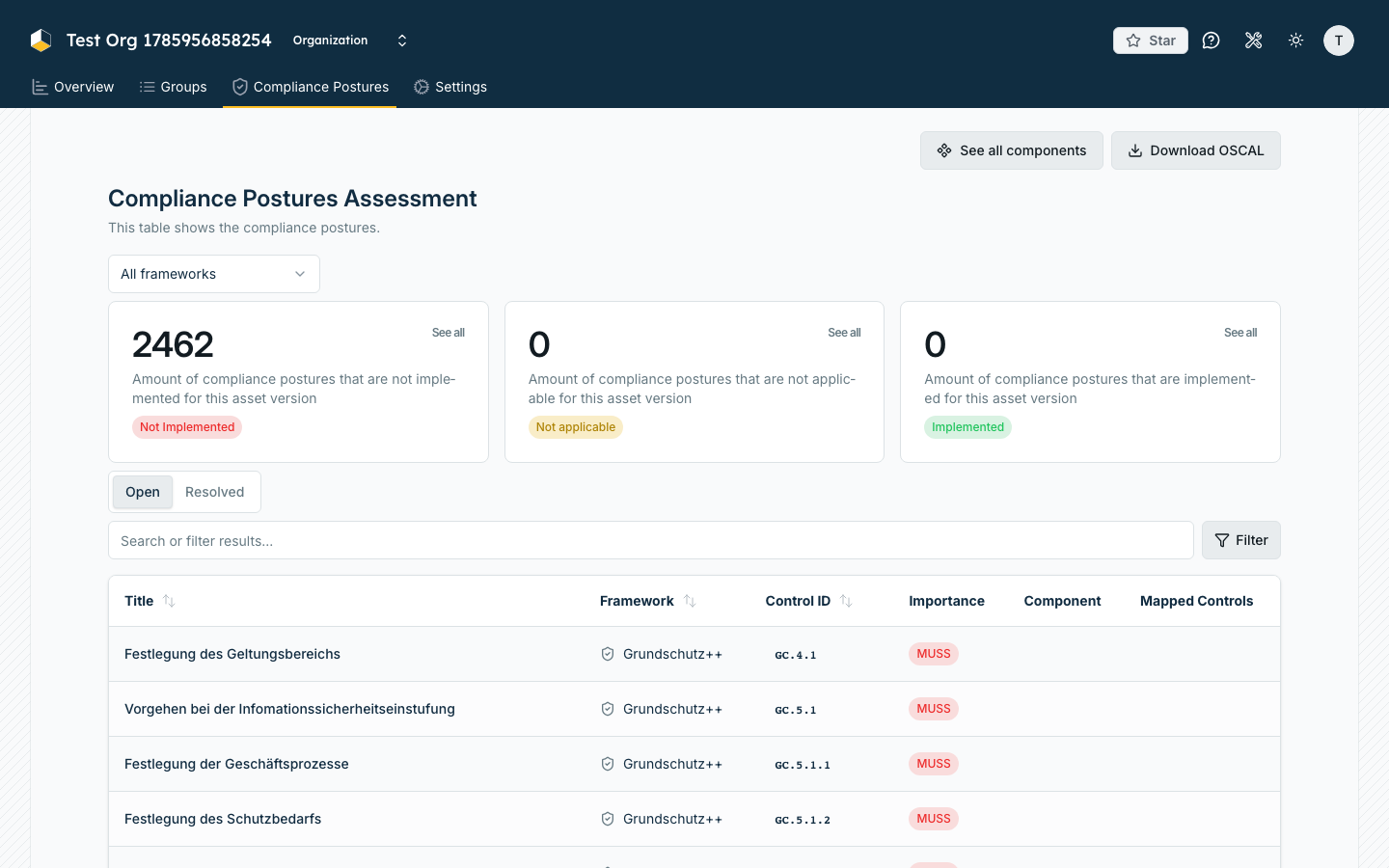
Task: Focus the Search or filter results field
Action: 651,540
